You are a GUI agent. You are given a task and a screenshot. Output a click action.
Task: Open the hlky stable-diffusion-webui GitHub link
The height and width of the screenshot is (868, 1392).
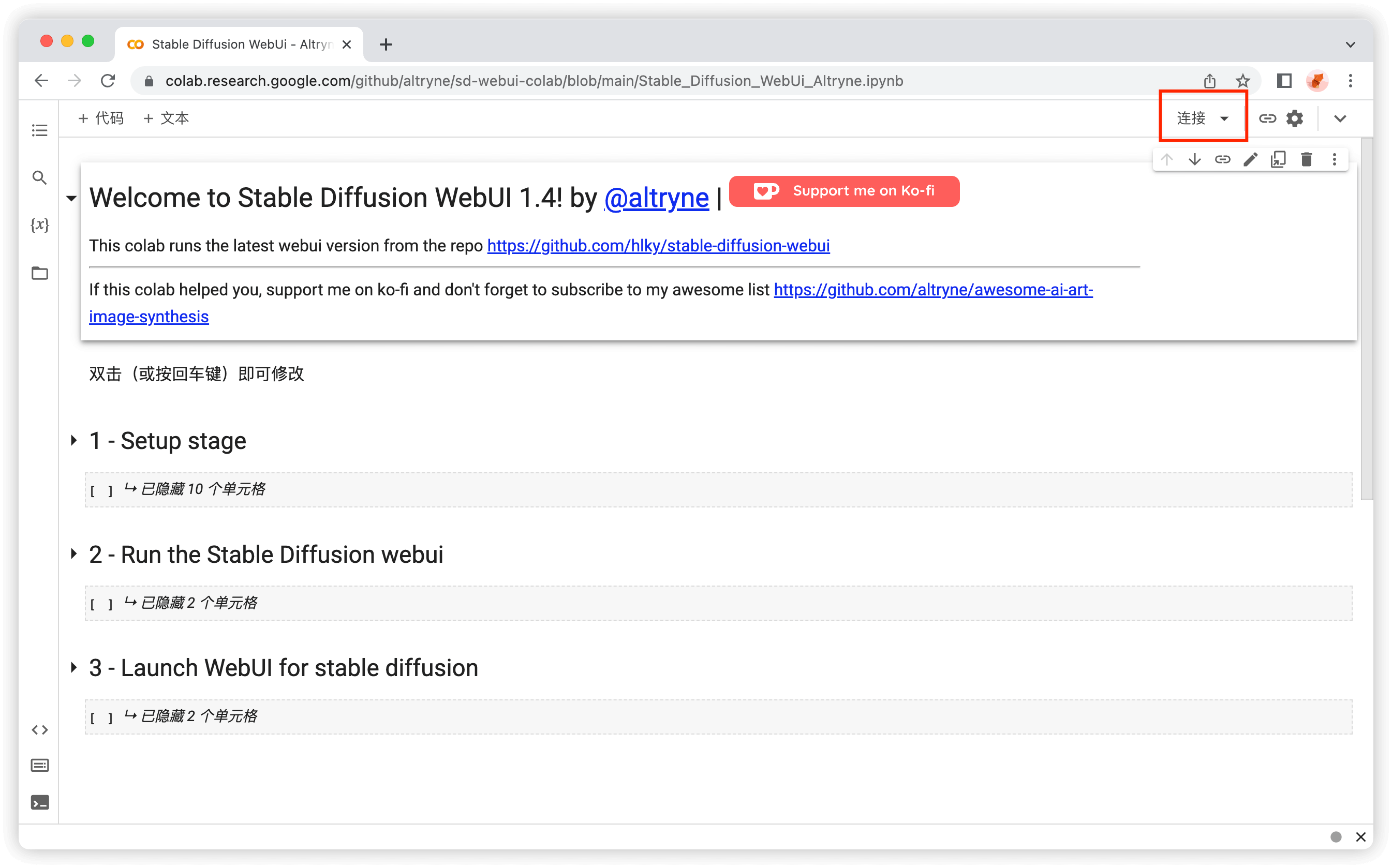659,246
